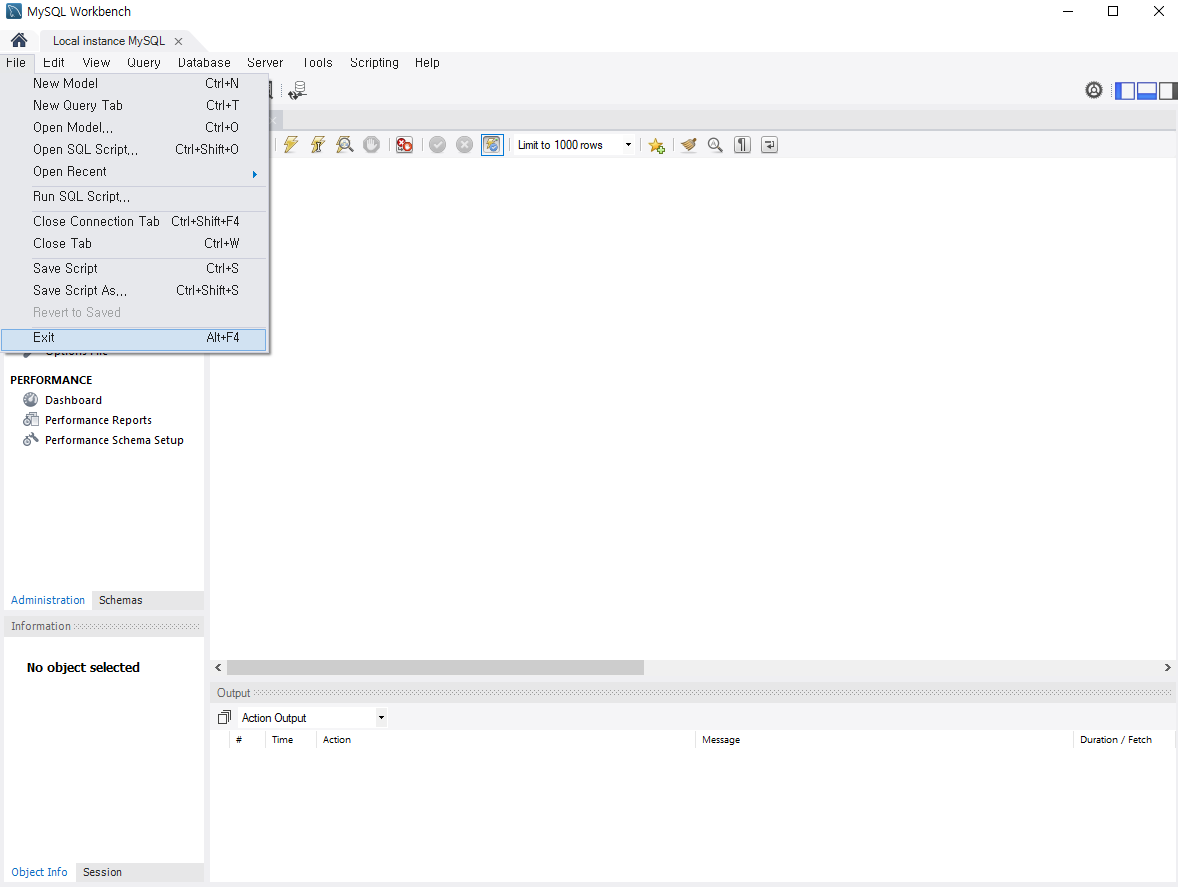Viewport: 1178px width, 887px height.
Task: Select Open Model... menu entry
Action: point(135,127)
